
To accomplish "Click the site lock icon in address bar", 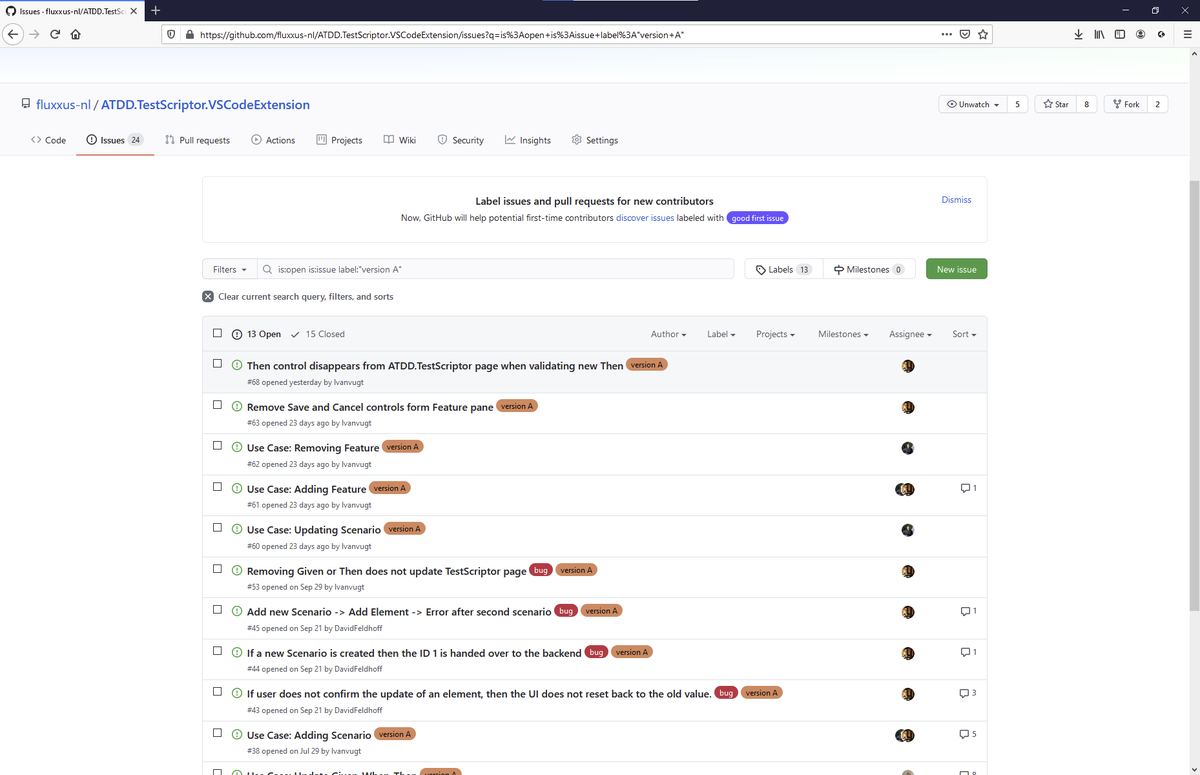I will [188, 34].
